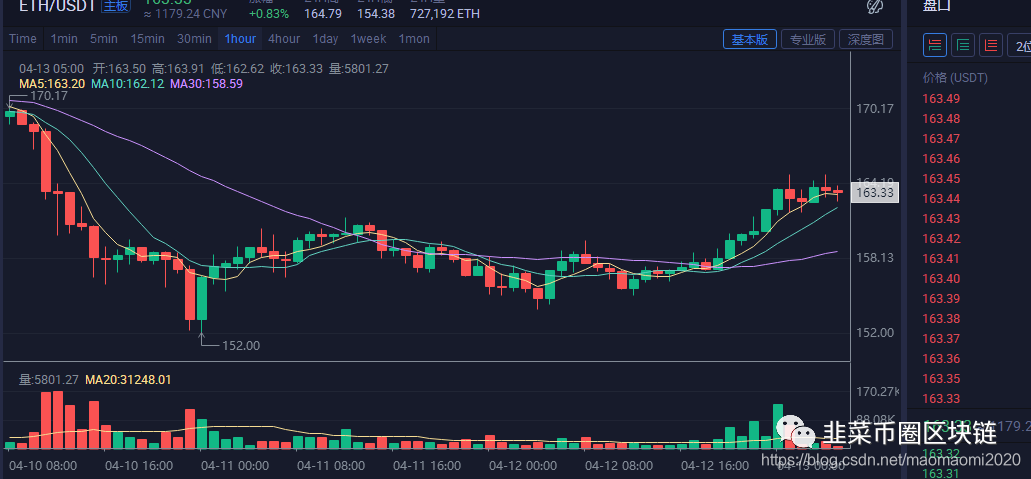1031x479 pixels.
Task: Select the red order book price 163.33
Action: click(x=941, y=399)
